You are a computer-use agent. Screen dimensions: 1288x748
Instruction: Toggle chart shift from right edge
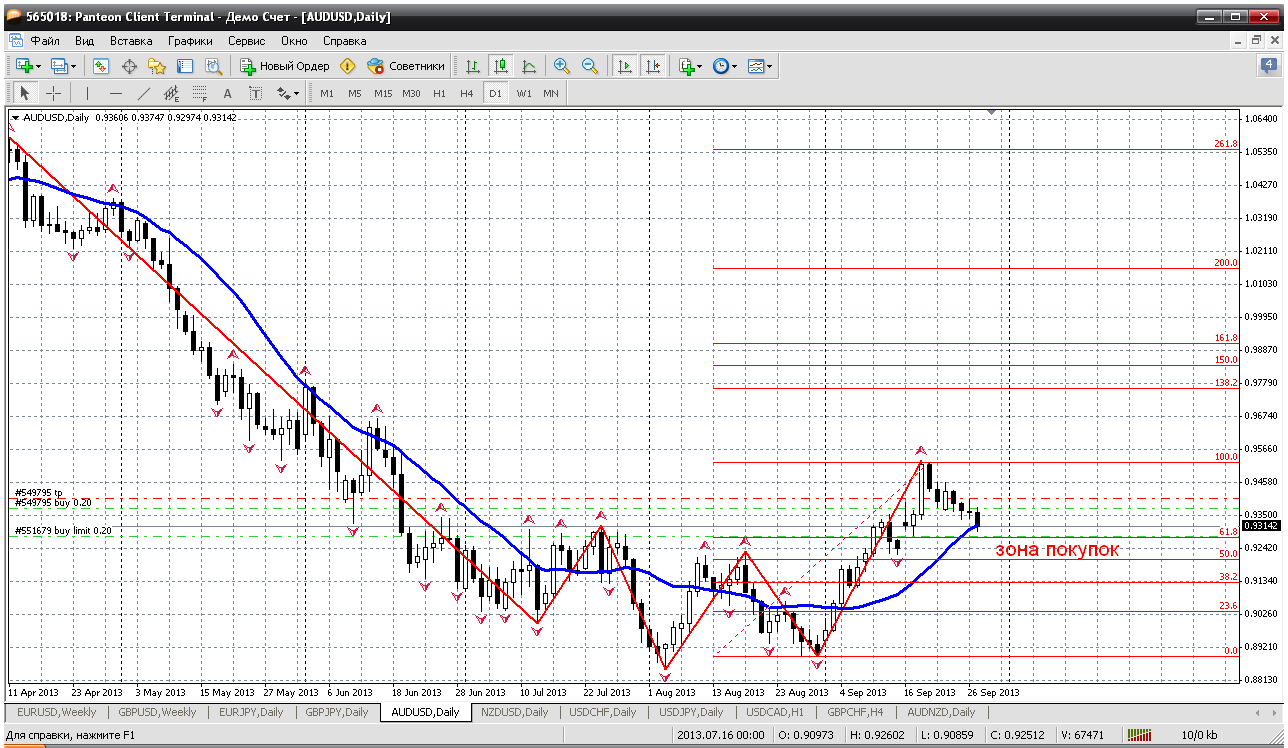(x=653, y=66)
